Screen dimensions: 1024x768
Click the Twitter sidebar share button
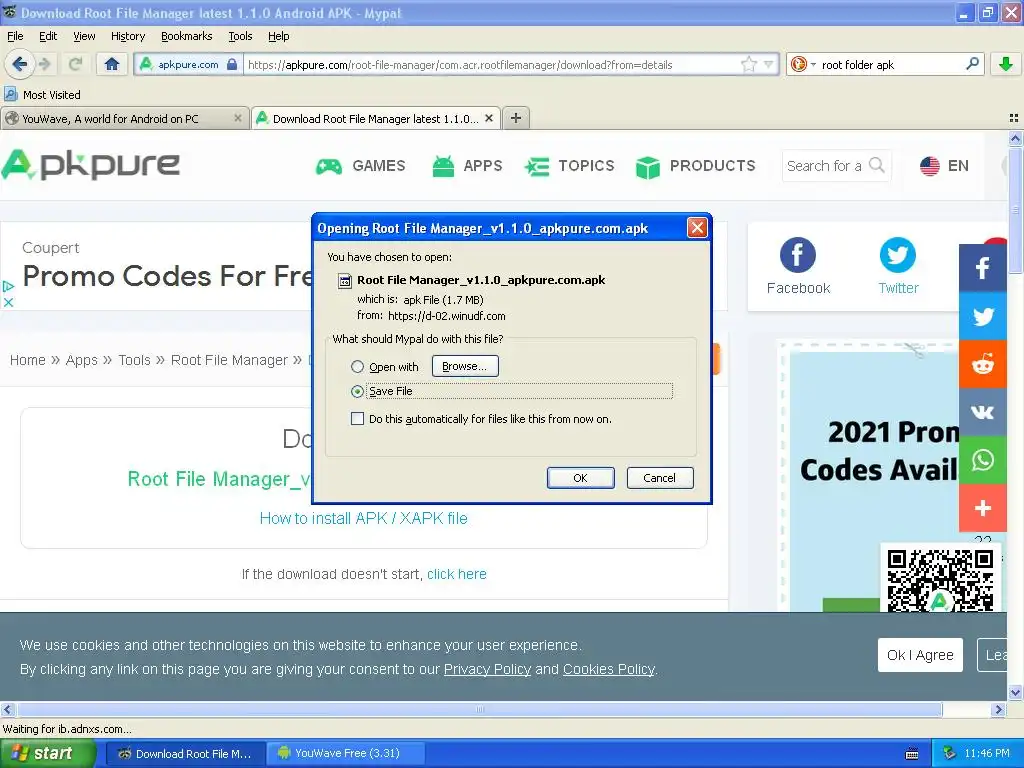point(982,316)
